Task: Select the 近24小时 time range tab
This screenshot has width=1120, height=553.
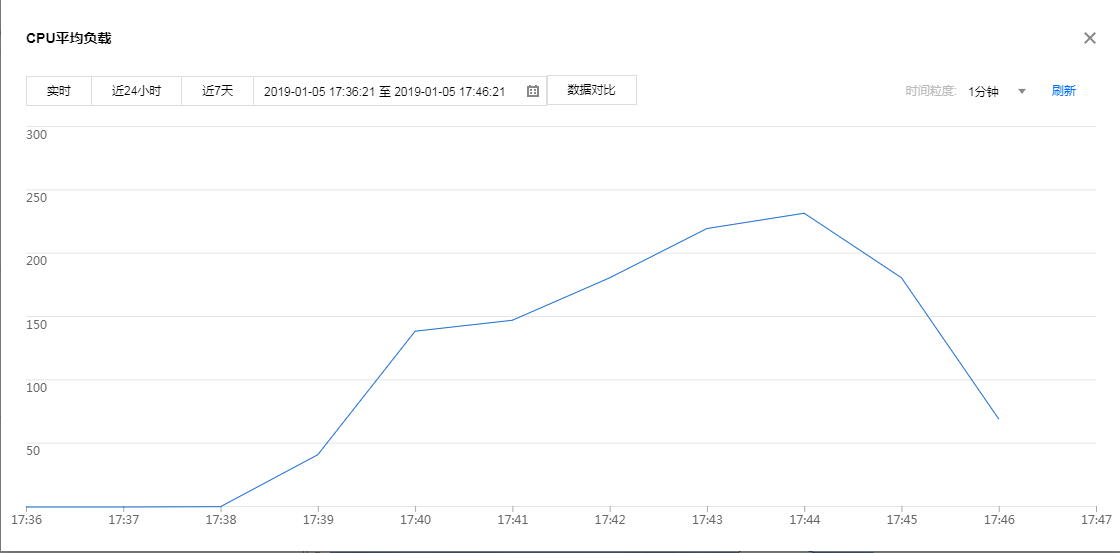Action: coord(136,91)
